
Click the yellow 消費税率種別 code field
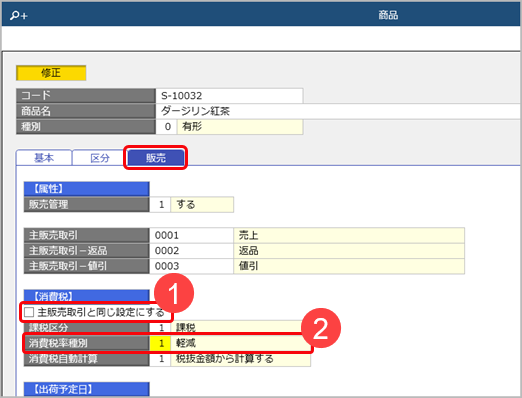tap(160, 343)
